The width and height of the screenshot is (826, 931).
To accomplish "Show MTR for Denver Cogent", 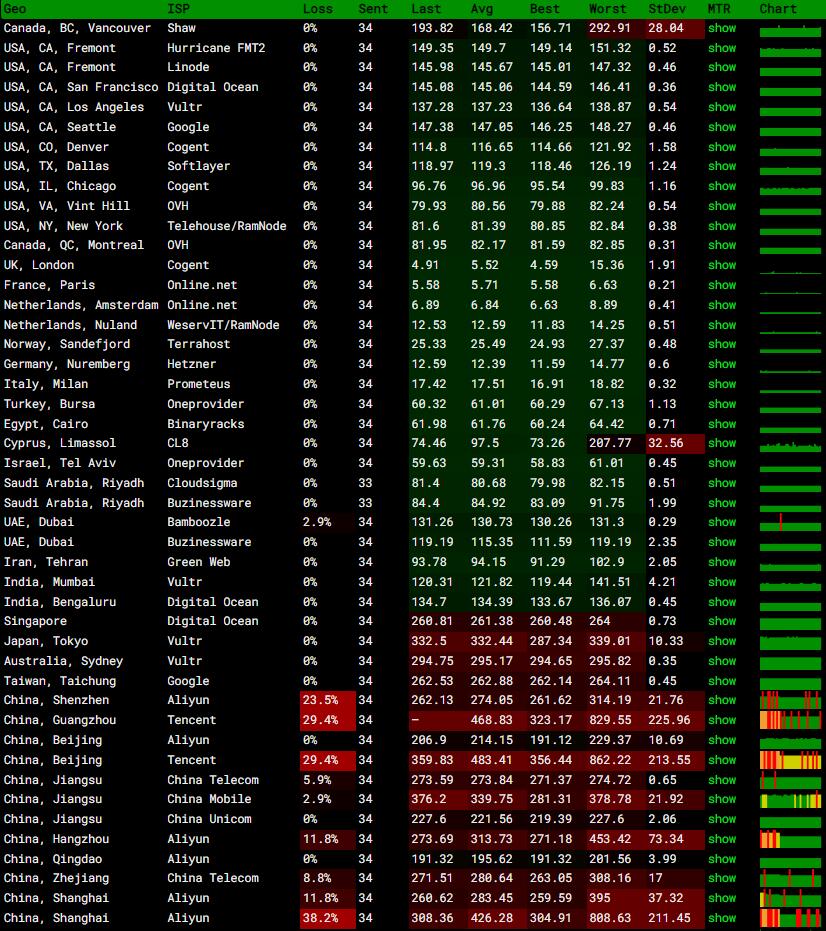I will [722, 147].
